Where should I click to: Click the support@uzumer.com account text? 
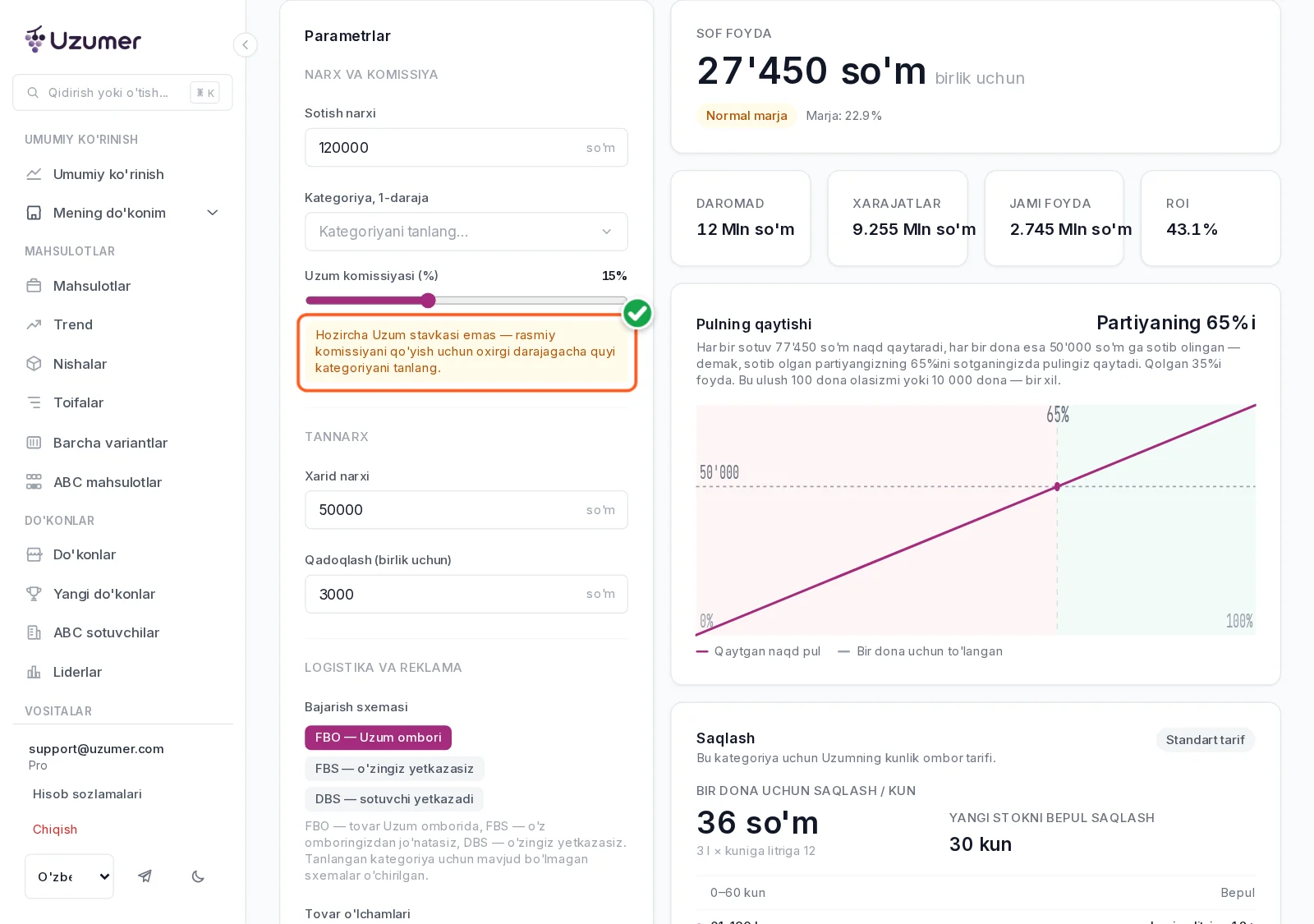click(96, 749)
